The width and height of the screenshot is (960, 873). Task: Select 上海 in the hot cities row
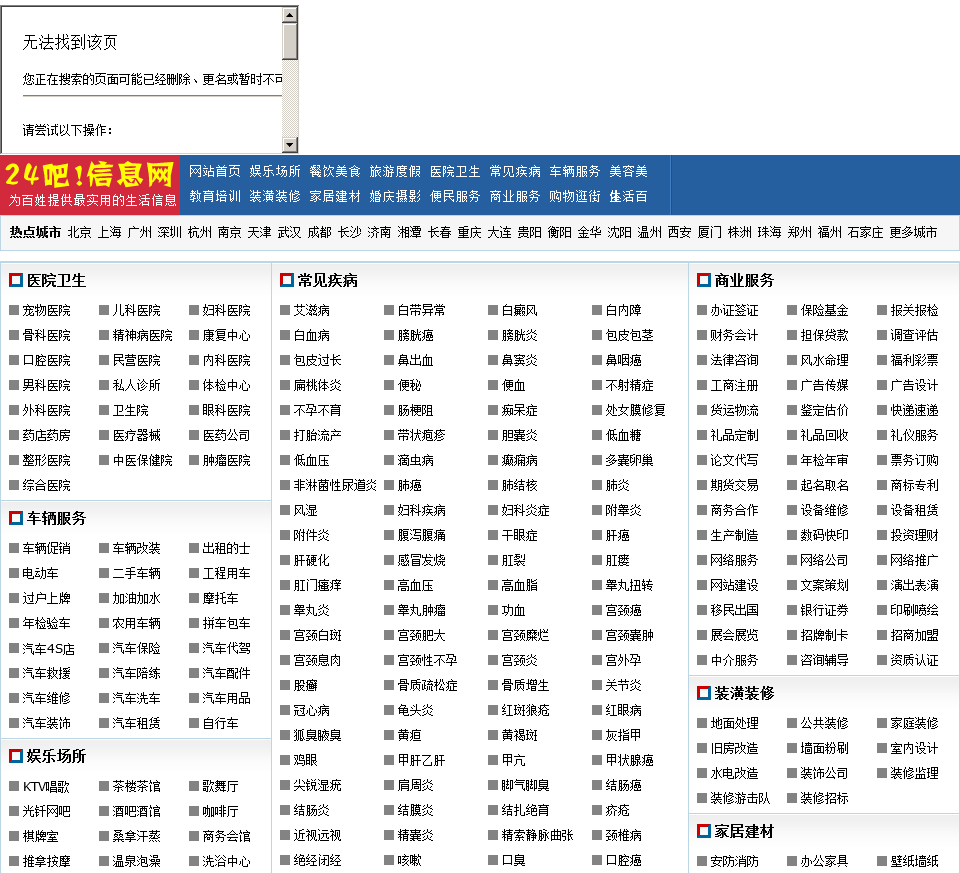110,233
